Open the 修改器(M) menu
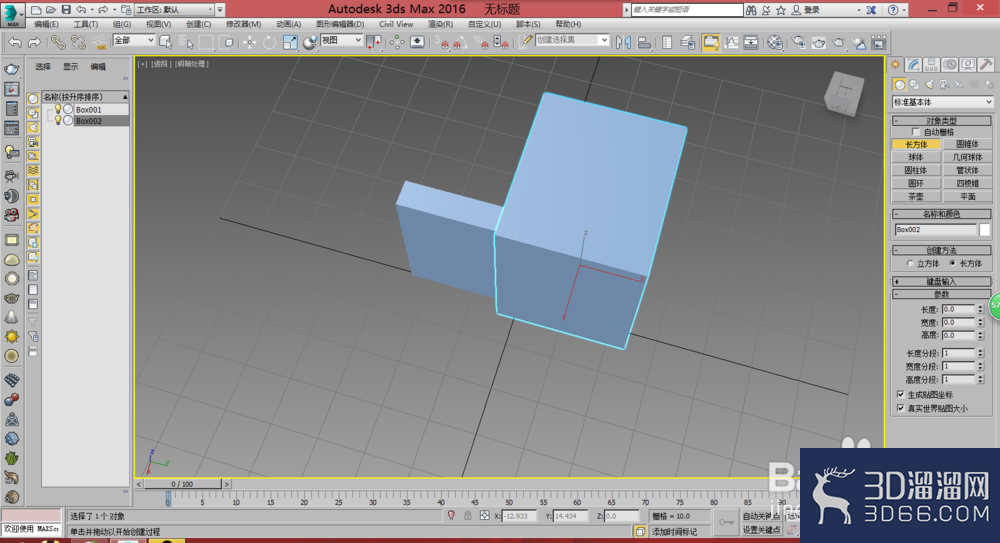 point(244,24)
